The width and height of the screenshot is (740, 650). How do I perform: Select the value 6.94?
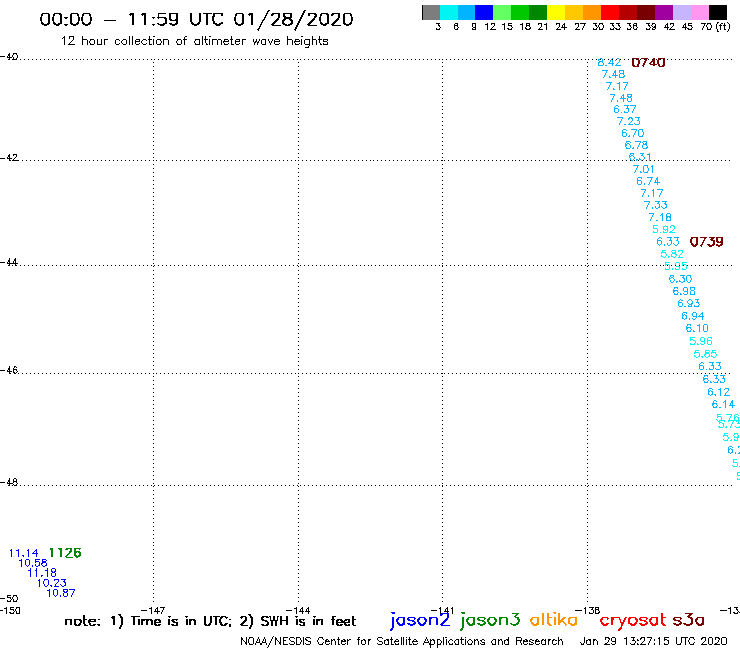point(693,316)
